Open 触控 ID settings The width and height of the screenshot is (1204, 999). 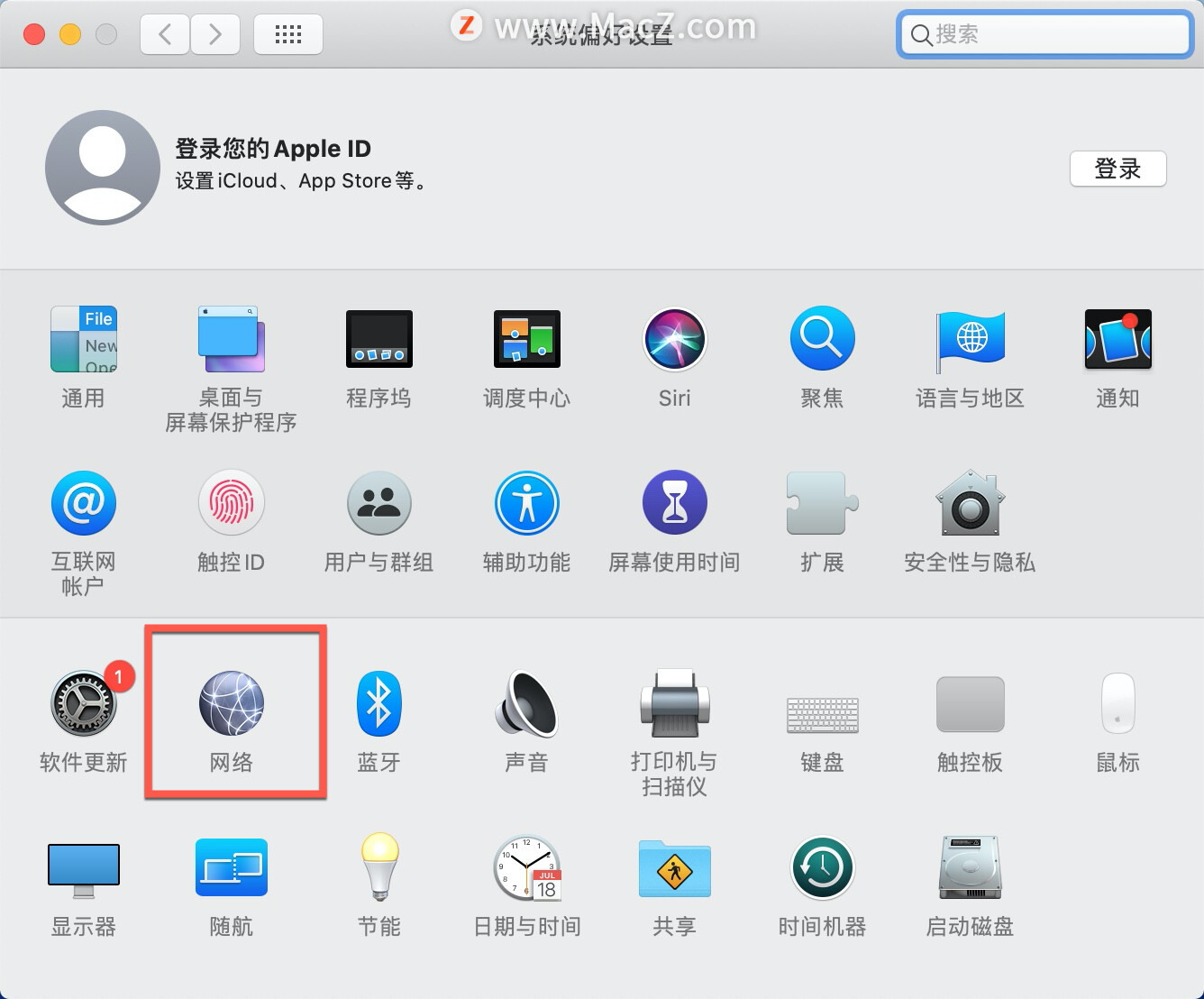(x=231, y=503)
